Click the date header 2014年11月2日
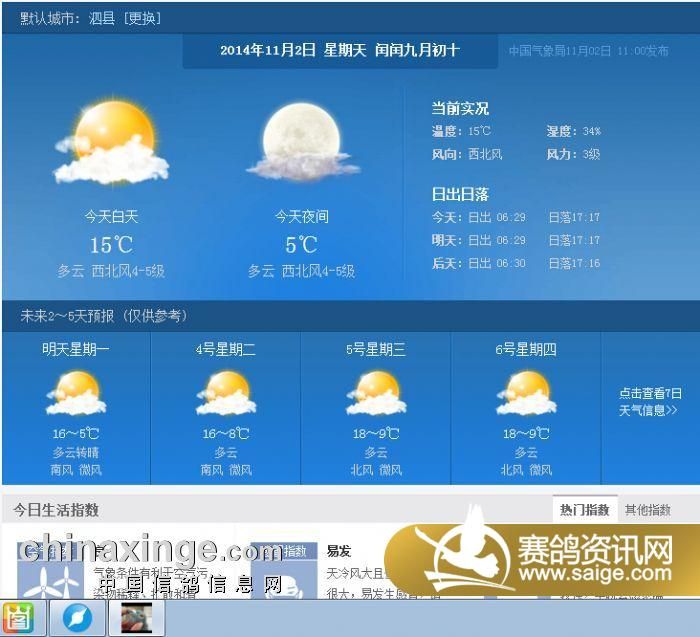This screenshot has width=700, height=637. coord(339,50)
